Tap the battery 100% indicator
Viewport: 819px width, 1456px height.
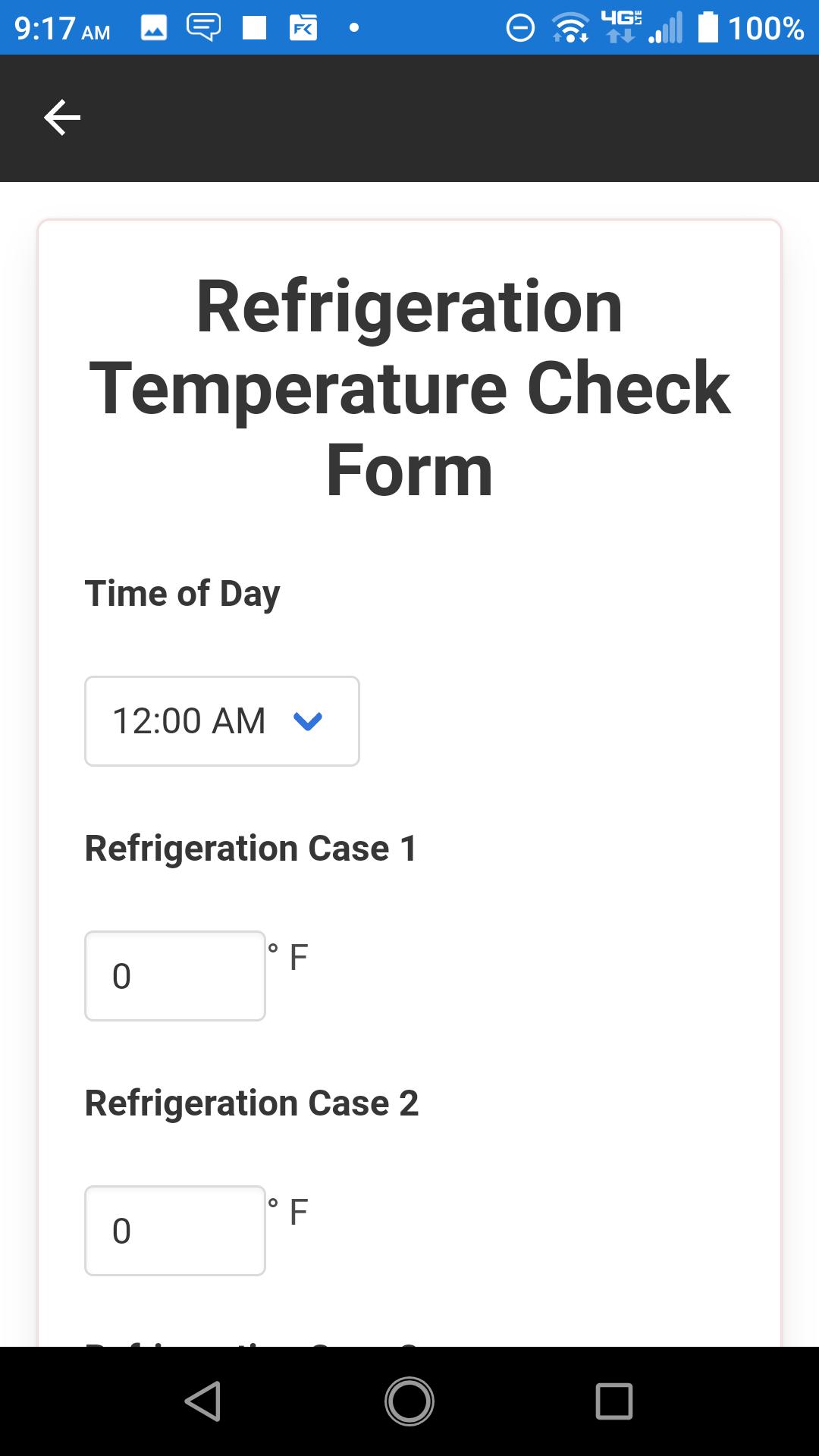pyautogui.click(x=751, y=28)
